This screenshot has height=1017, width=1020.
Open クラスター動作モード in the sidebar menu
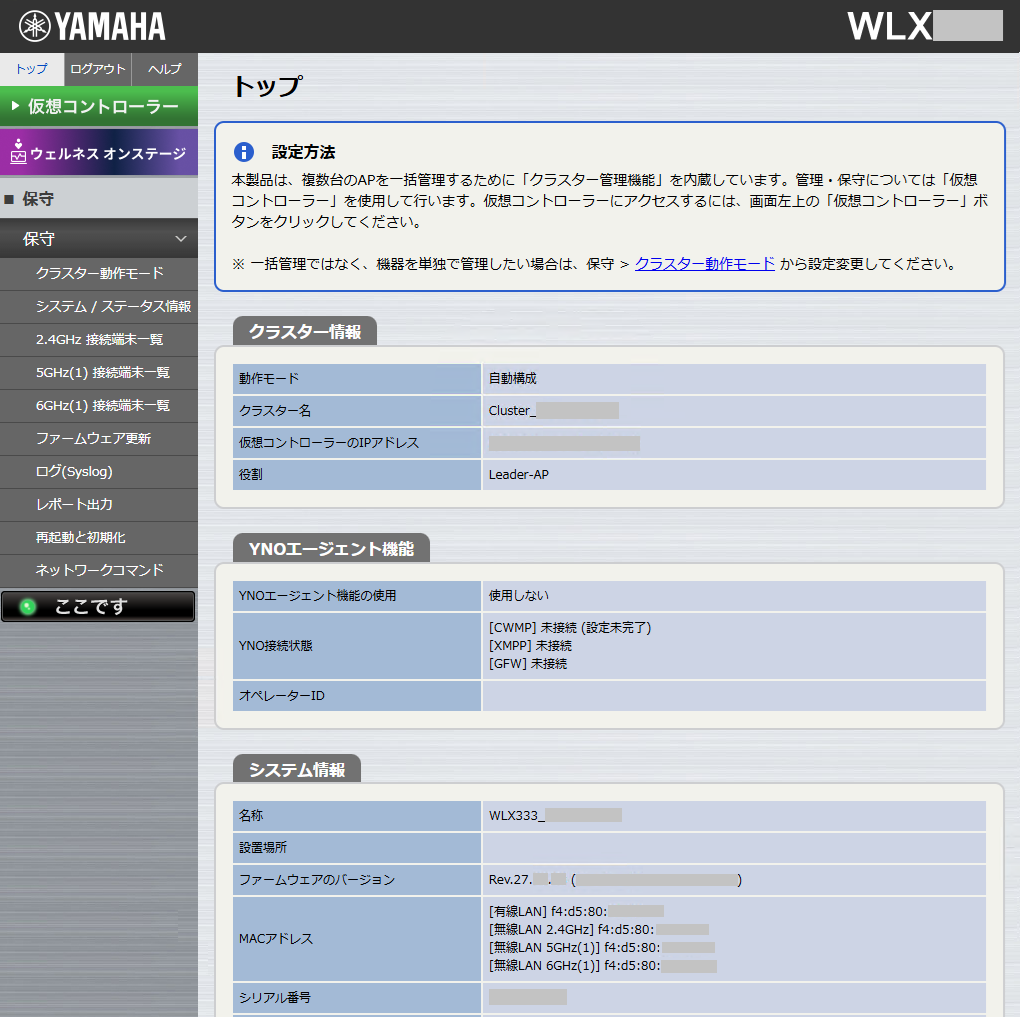pyautogui.click(x=99, y=273)
